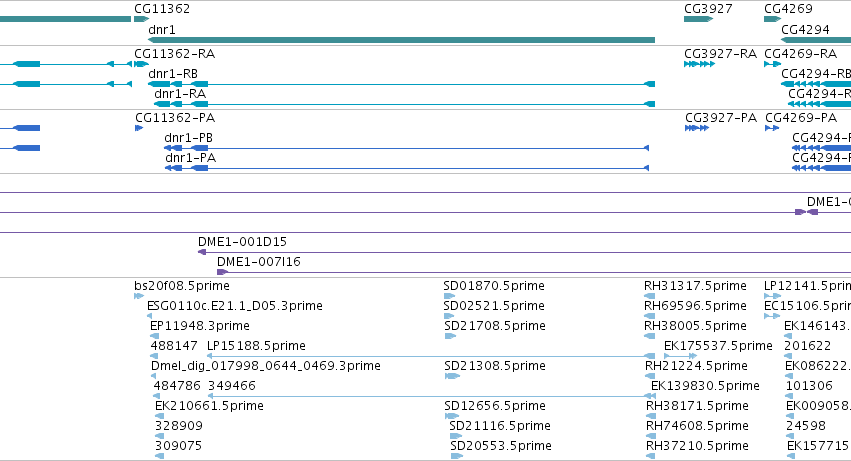Image resolution: width=851 pixels, height=461 pixels.
Task: Select the bs20f08.5prime EST arrow
Action: pos(138,296)
